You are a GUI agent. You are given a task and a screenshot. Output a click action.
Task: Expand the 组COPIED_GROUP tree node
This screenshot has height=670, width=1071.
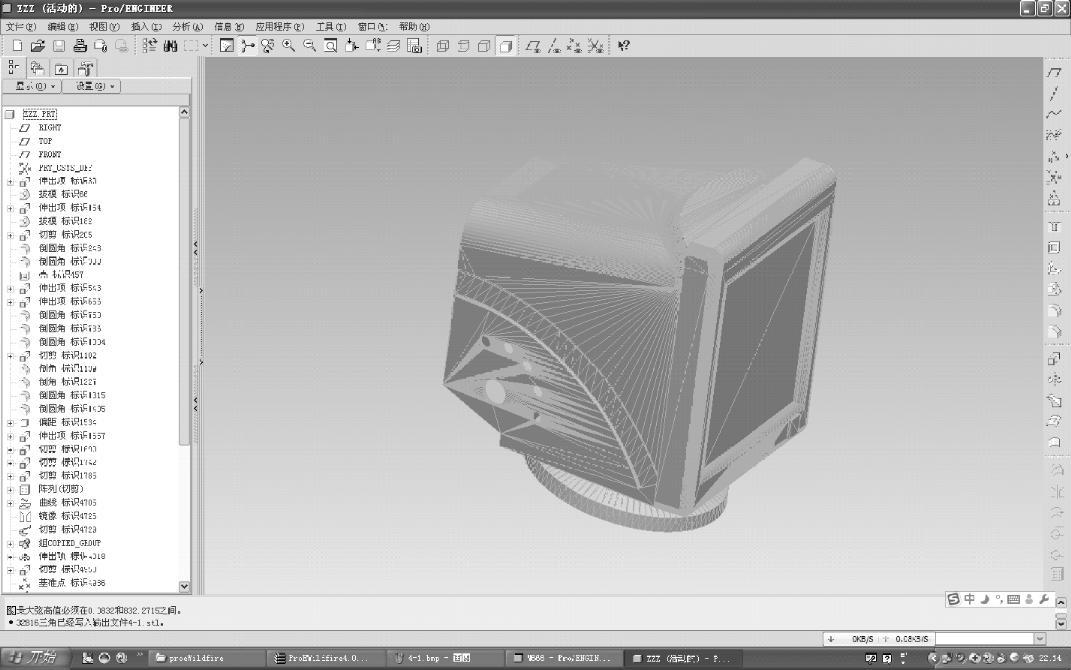pyautogui.click(x=10, y=544)
